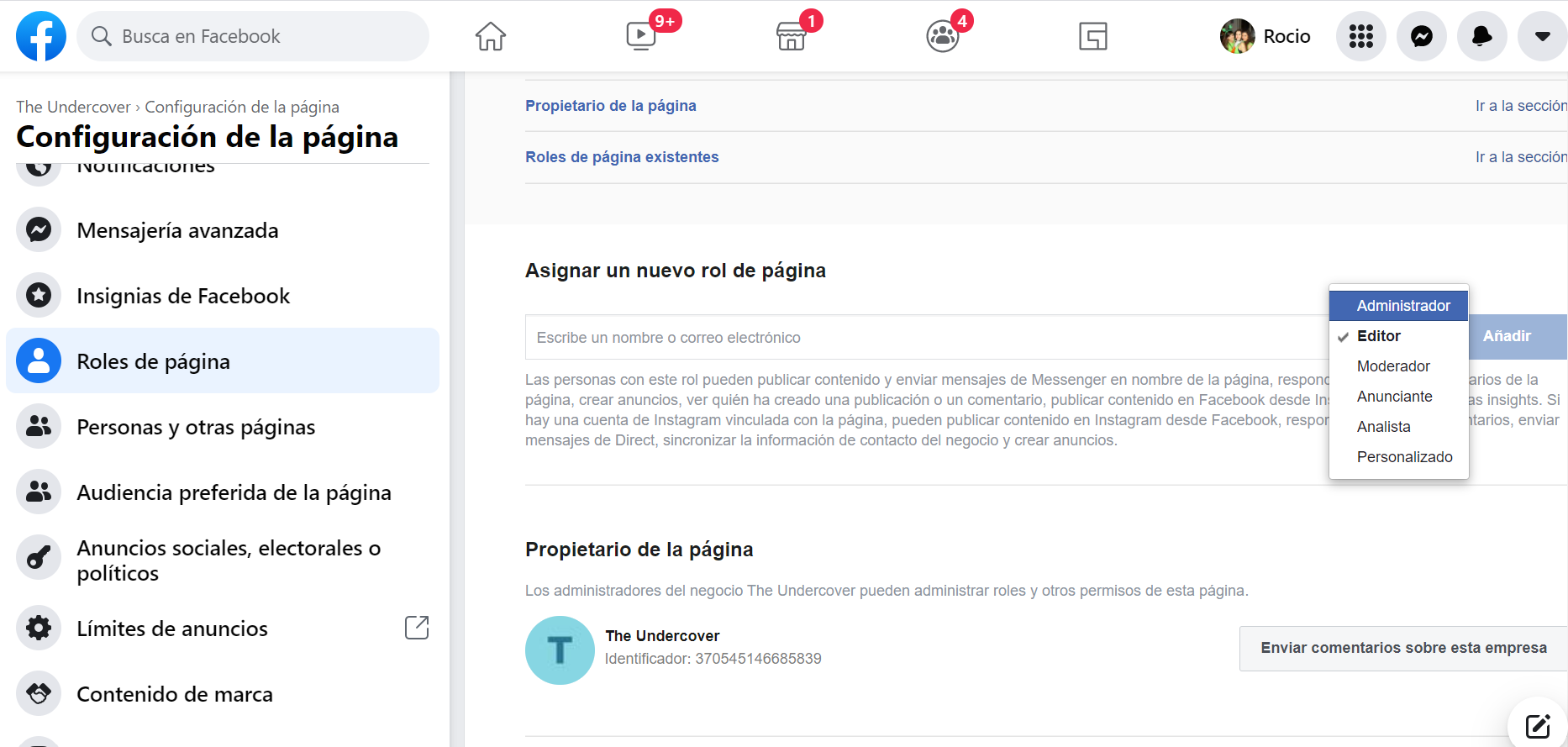Open the account dropdown arrow
1568x747 pixels.
pyautogui.click(x=1543, y=36)
